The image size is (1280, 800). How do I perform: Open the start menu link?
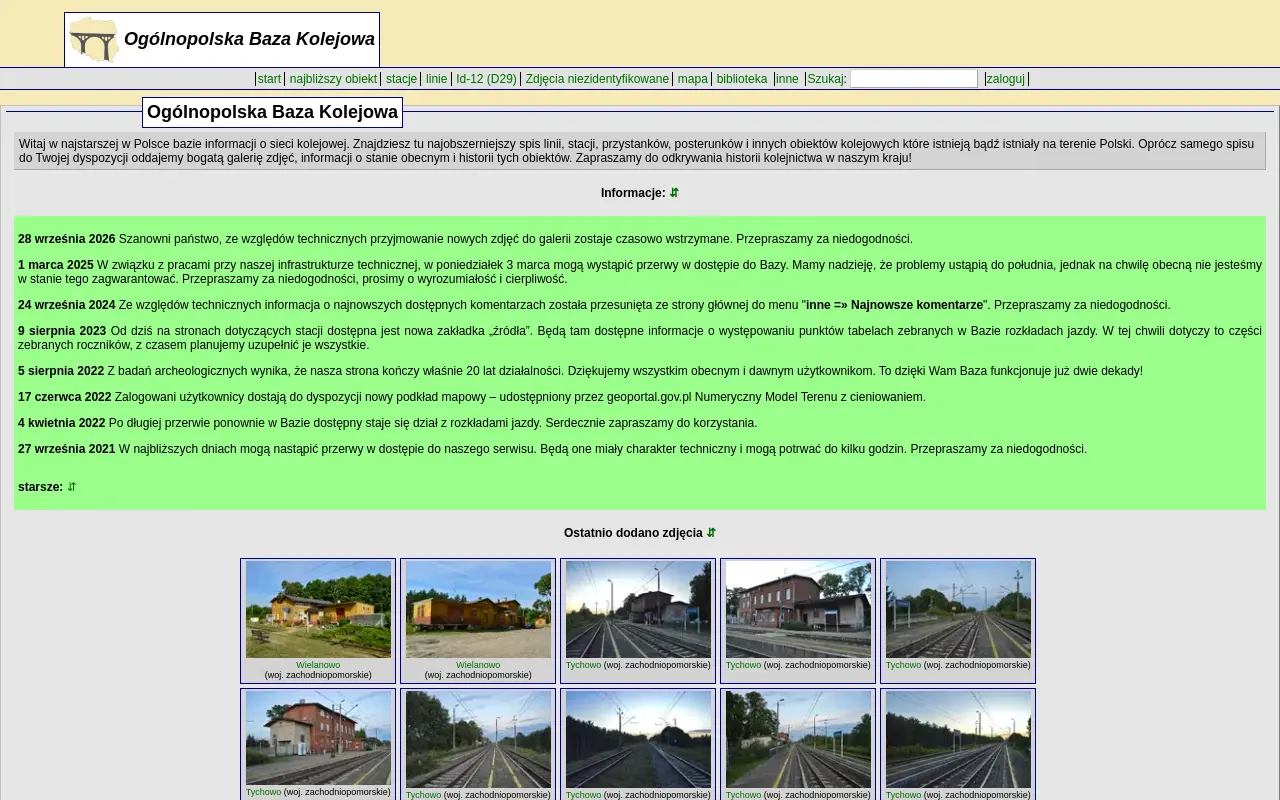click(269, 79)
